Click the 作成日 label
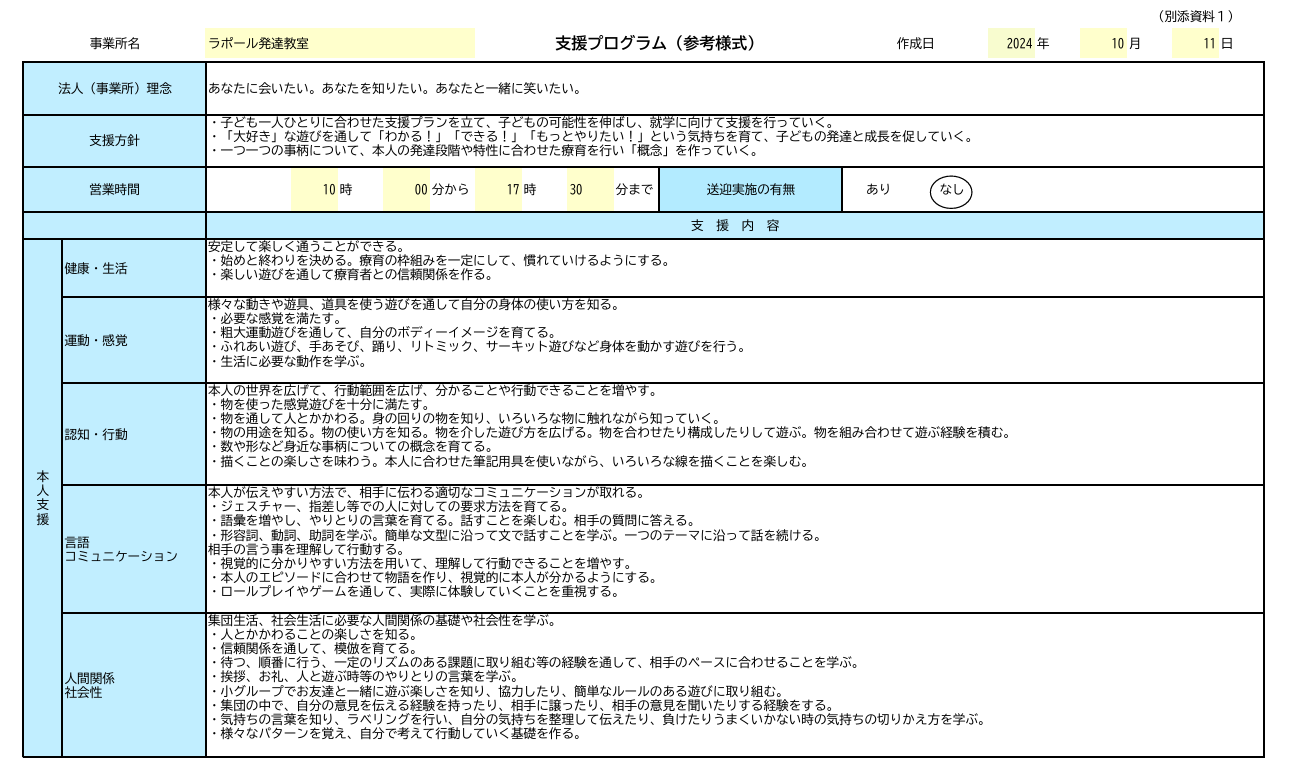This screenshot has width=1294, height=781. [x=916, y=44]
